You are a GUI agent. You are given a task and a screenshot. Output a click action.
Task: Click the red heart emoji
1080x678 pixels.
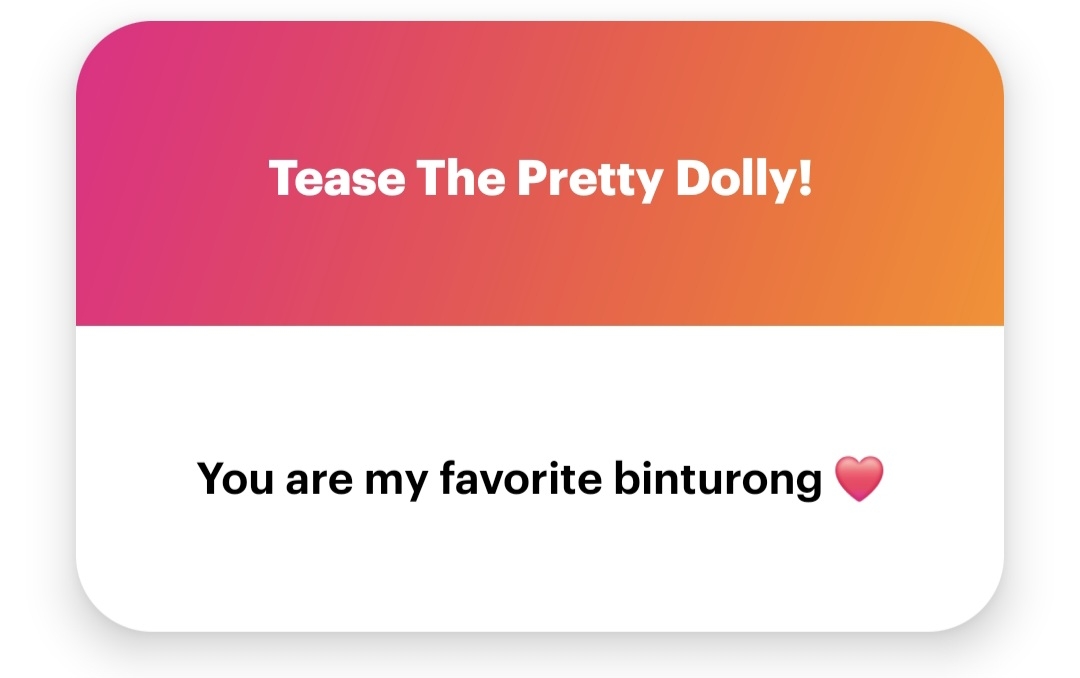tap(858, 479)
